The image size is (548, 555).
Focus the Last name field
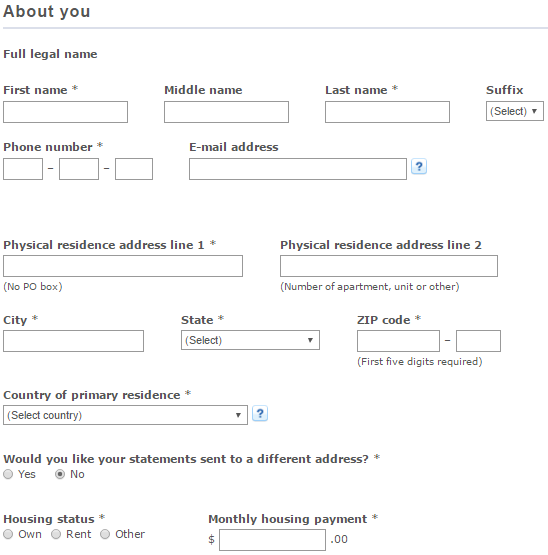pyautogui.click(x=387, y=112)
